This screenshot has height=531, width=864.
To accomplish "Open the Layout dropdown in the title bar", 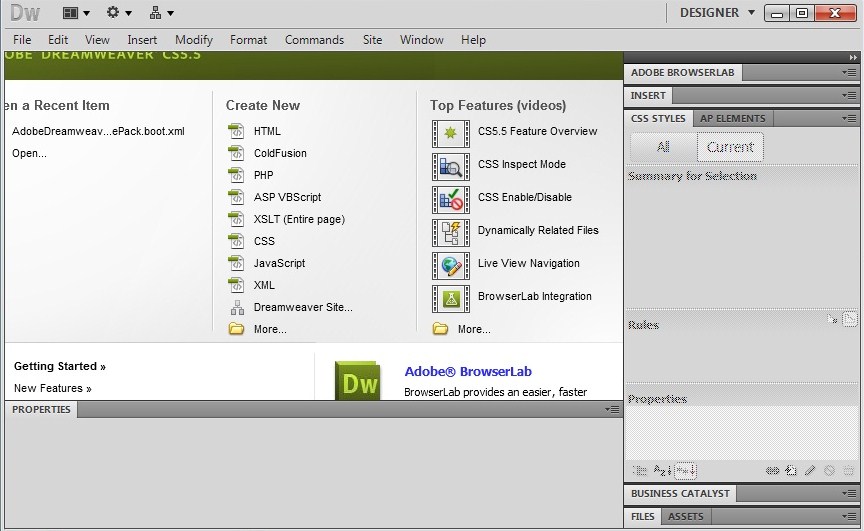I will pyautogui.click(x=76, y=13).
